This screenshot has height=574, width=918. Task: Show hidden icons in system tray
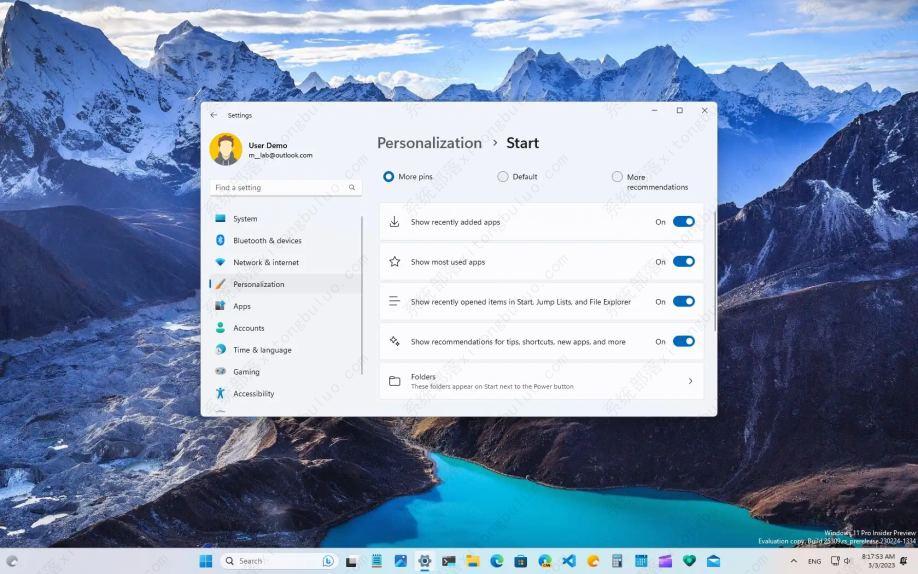pyautogui.click(x=796, y=561)
